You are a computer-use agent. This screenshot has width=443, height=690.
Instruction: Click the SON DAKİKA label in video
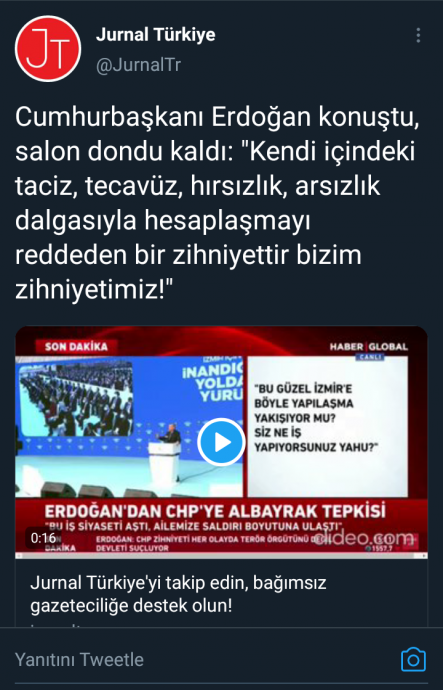pos(76,347)
